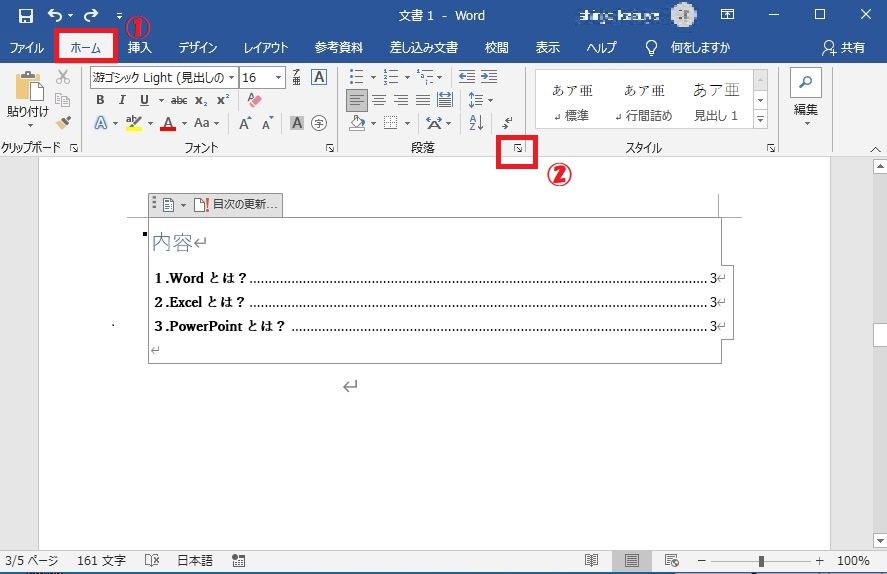Decrease the paragraph indent
Image resolution: width=887 pixels, height=574 pixels.
[467, 77]
